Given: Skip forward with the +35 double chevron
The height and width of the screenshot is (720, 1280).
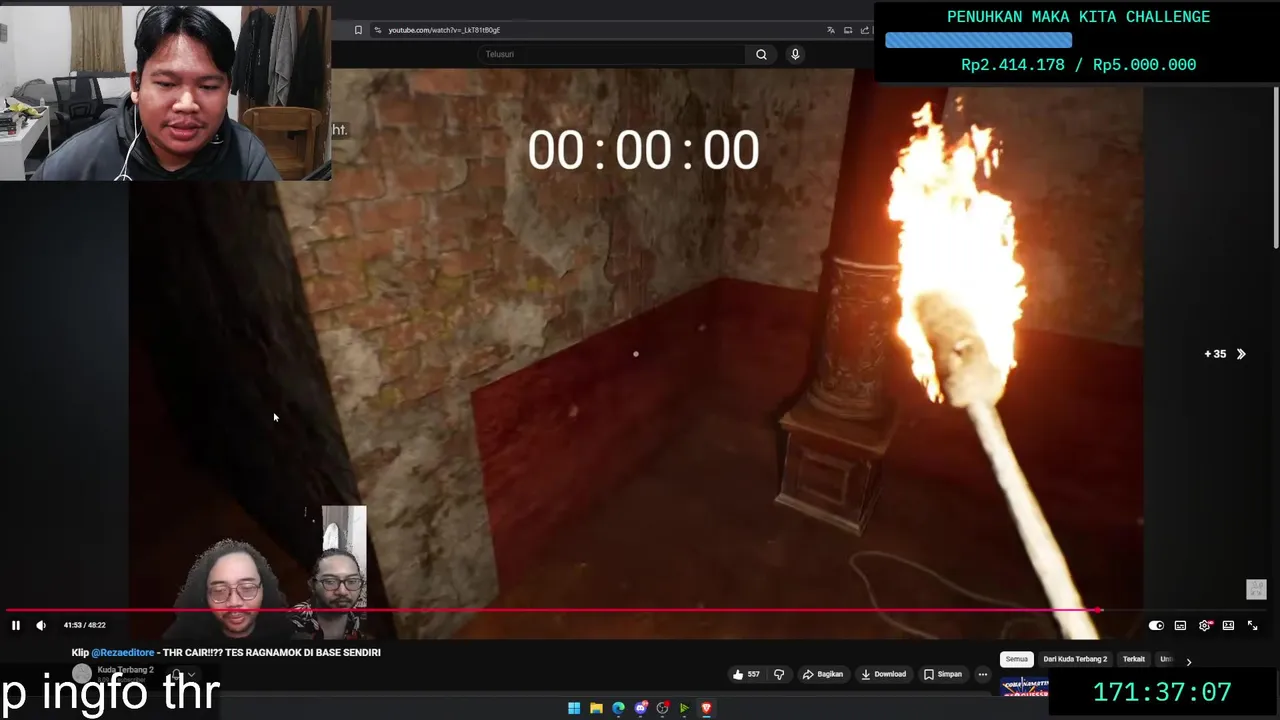Looking at the screenshot, I should (1241, 354).
